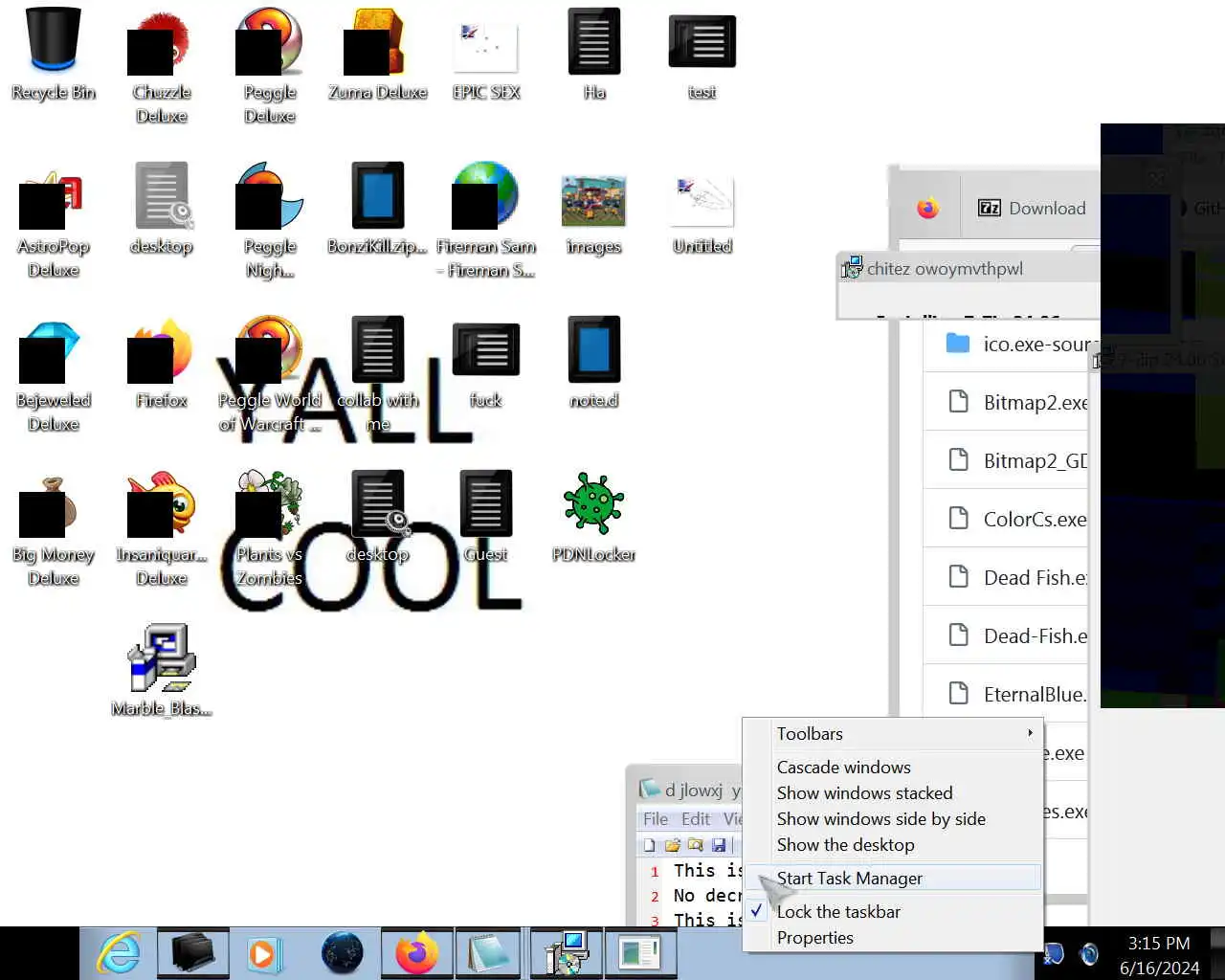Open the Dead Fish.e file link

(1036, 577)
